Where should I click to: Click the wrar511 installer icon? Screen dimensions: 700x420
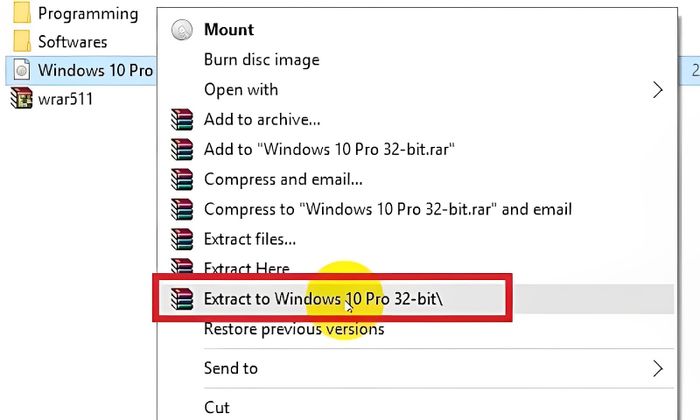point(21,98)
